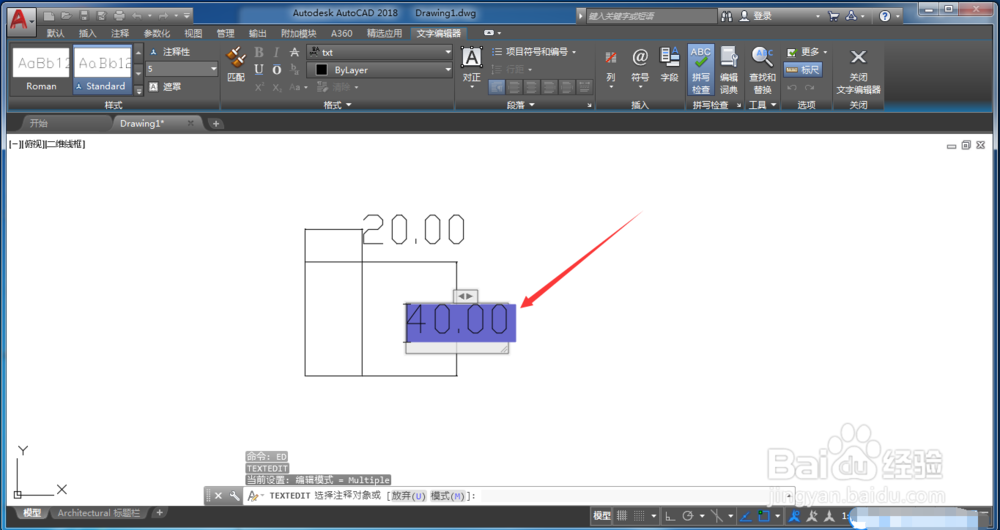Image resolution: width=1000 pixels, height=530 pixels.
Task: Click the Autodesk App Store cart icon
Action: tap(833, 16)
